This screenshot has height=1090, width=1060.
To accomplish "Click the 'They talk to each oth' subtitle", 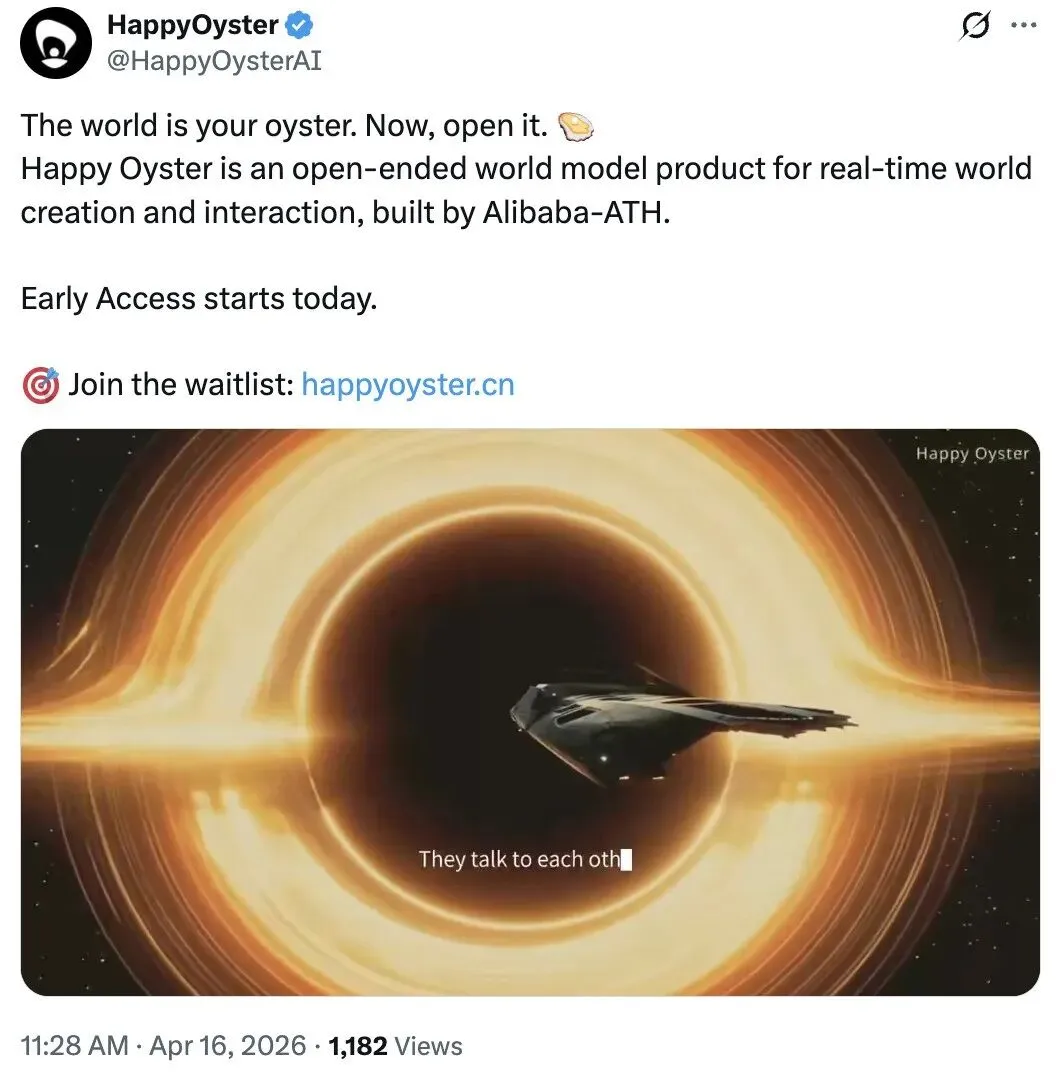I will tap(525, 859).
